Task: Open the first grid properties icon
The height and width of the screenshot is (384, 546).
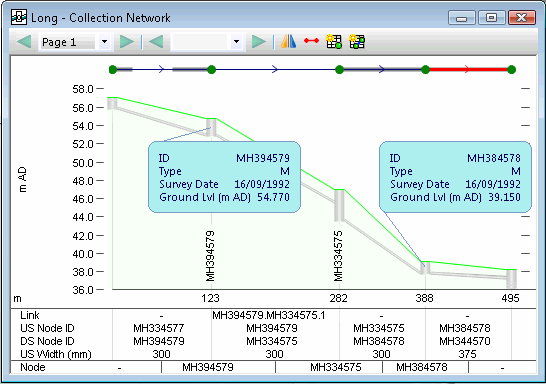Action: (334, 41)
